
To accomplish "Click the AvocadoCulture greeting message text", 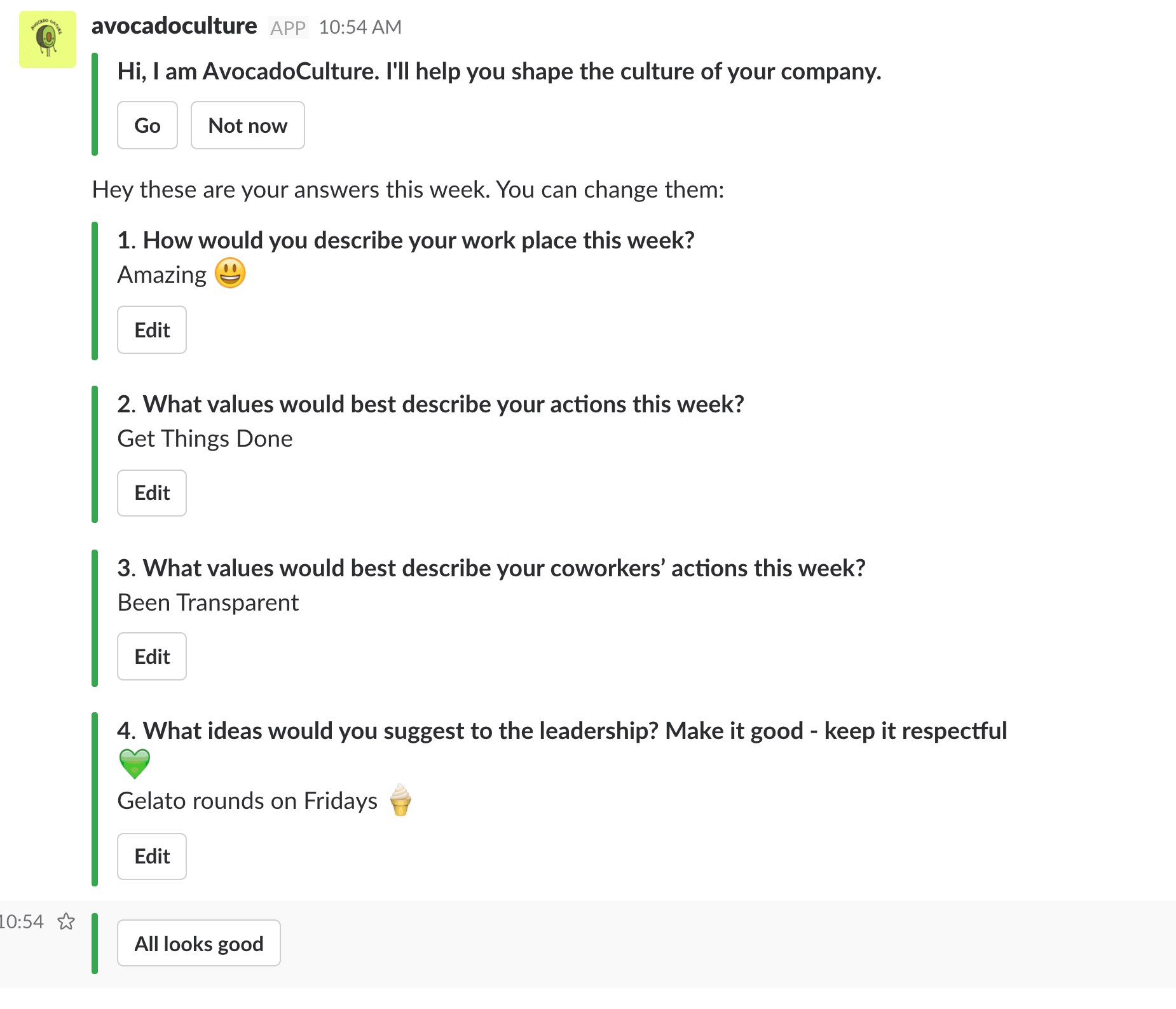I will pyautogui.click(x=499, y=72).
